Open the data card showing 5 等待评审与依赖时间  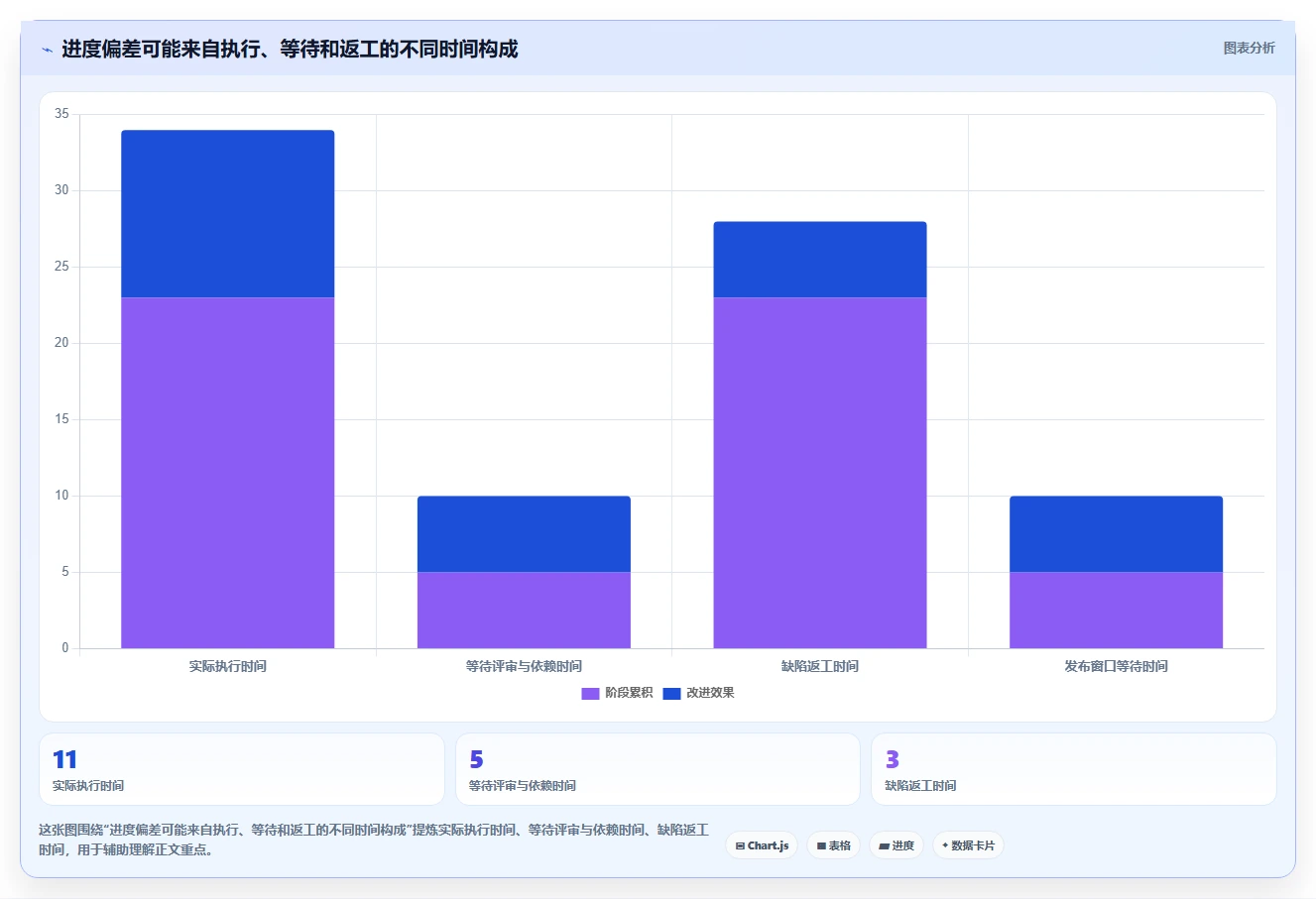[658, 769]
